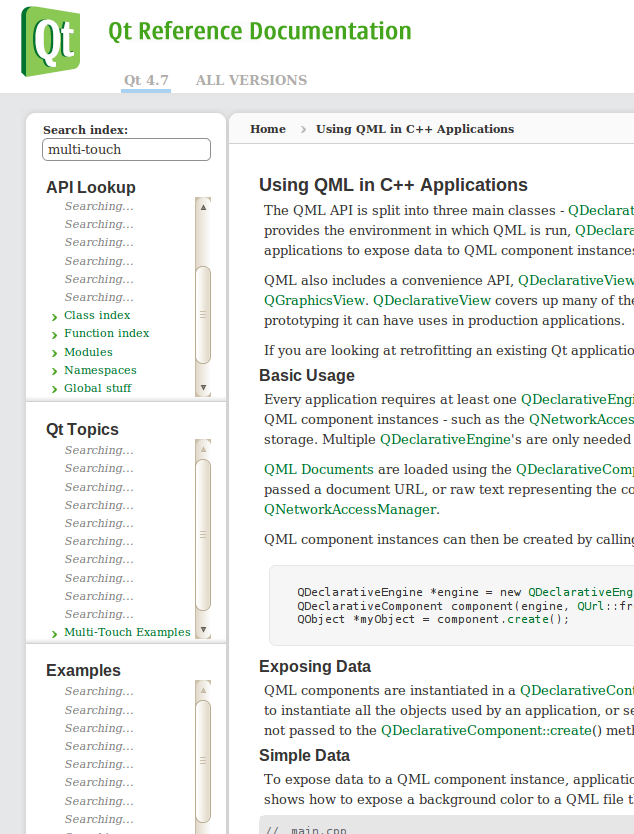Click Qt Topics scrollbar down arrow
The height and width of the screenshot is (834, 634).
203,630
